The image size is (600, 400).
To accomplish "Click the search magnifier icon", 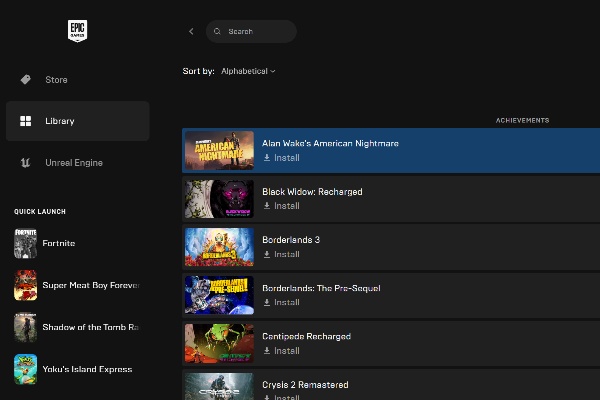I will (x=217, y=32).
